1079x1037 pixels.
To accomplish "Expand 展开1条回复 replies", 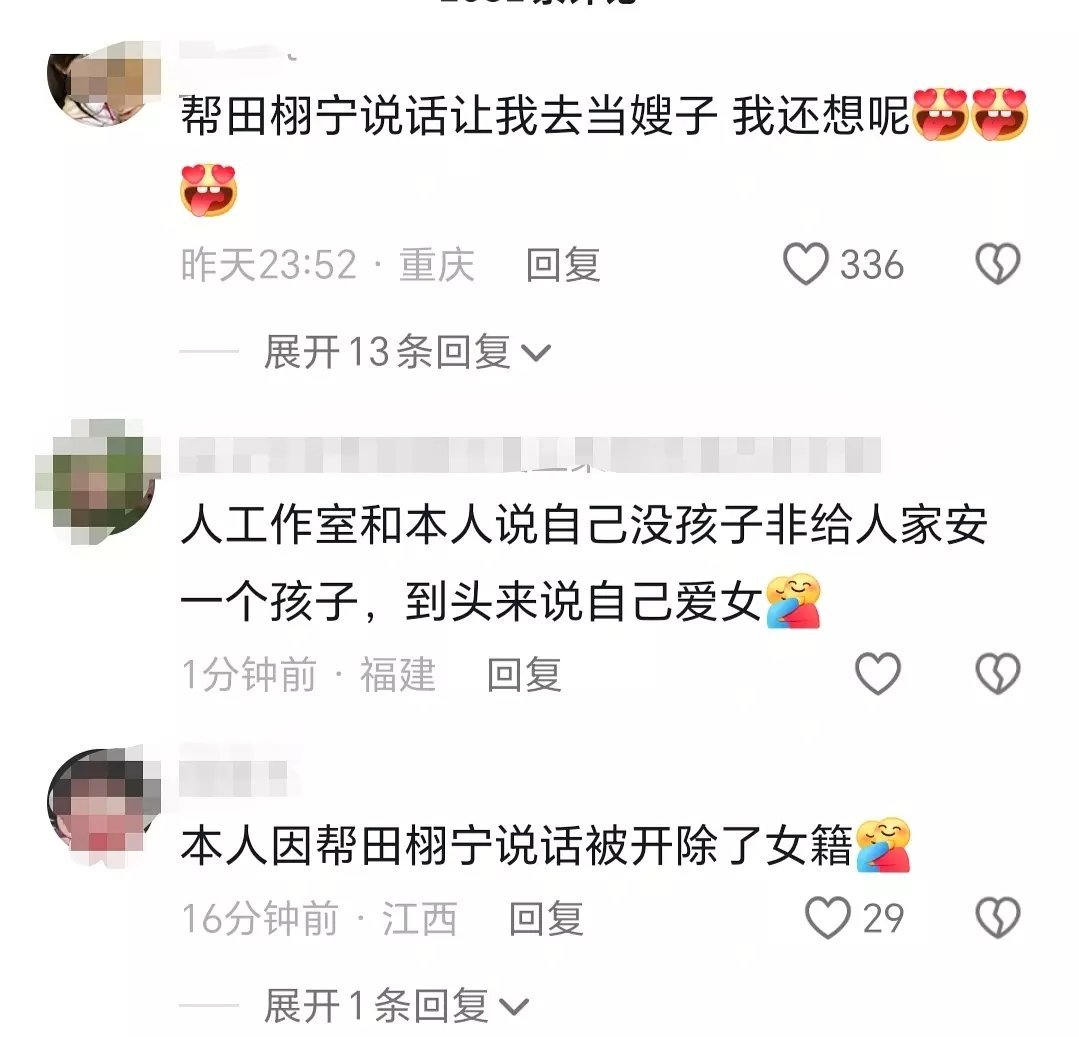I will click(396, 1006).
